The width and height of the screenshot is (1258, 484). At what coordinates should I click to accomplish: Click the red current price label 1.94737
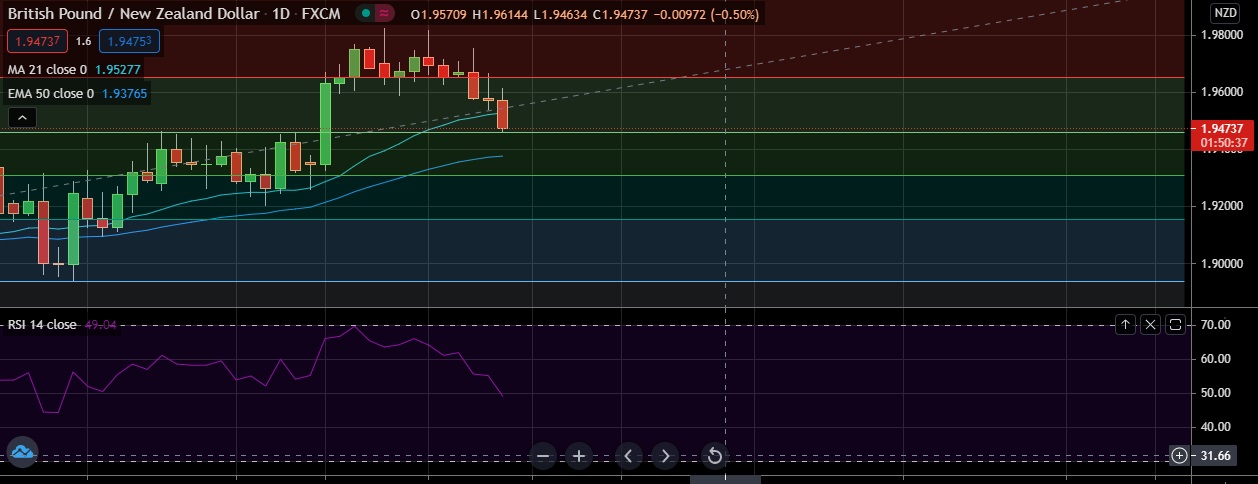[1222, 129]
